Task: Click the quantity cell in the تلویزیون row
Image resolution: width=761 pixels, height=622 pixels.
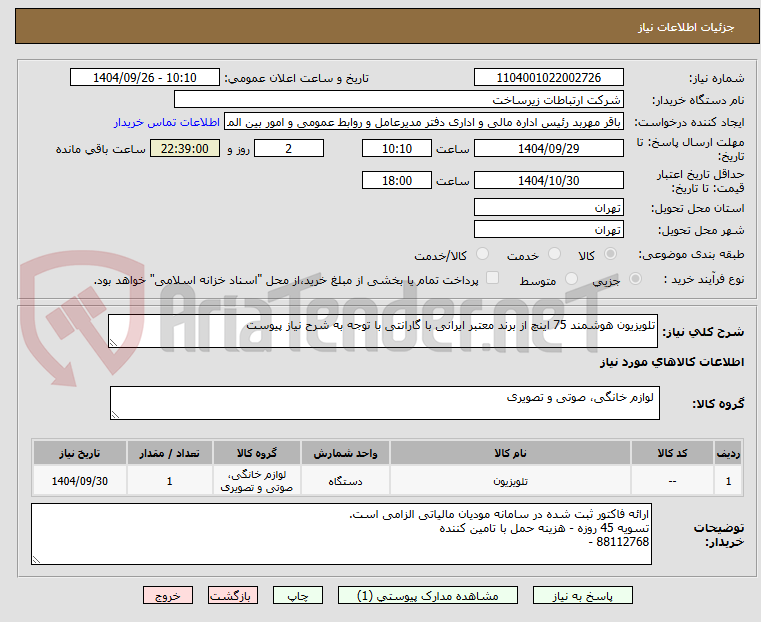Action: pos(169,481)
